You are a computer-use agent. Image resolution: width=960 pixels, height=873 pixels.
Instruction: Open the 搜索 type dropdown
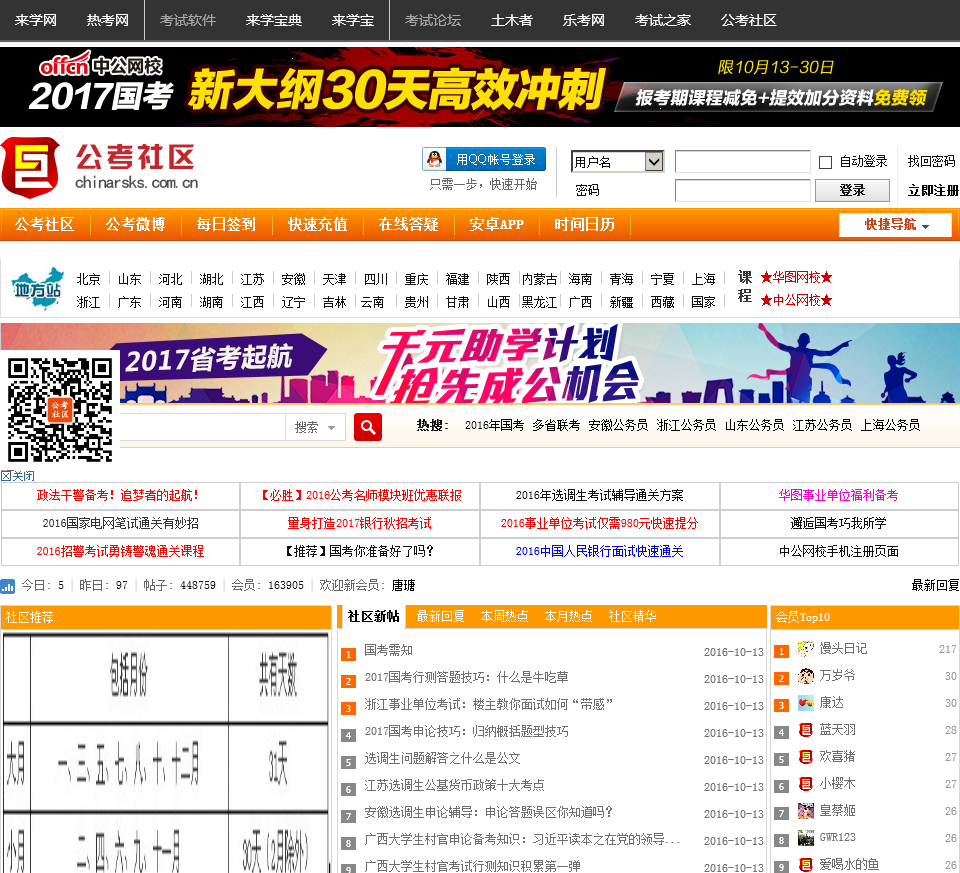(x=315, y=427)
